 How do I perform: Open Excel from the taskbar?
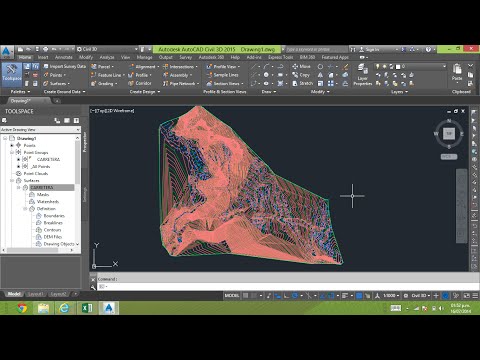tap(87, 308)
